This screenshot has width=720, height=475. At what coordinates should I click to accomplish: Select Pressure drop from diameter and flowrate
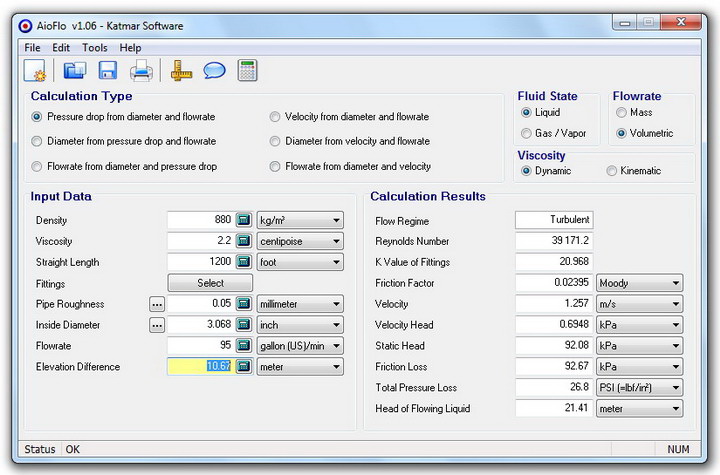coord(125,117)
